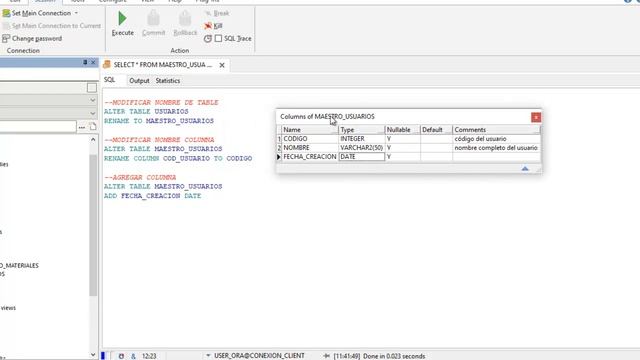640x360 pixels.
Task: Close the Columns of MAESTRO_USUARIOS popup
Action: coord(536,118)
